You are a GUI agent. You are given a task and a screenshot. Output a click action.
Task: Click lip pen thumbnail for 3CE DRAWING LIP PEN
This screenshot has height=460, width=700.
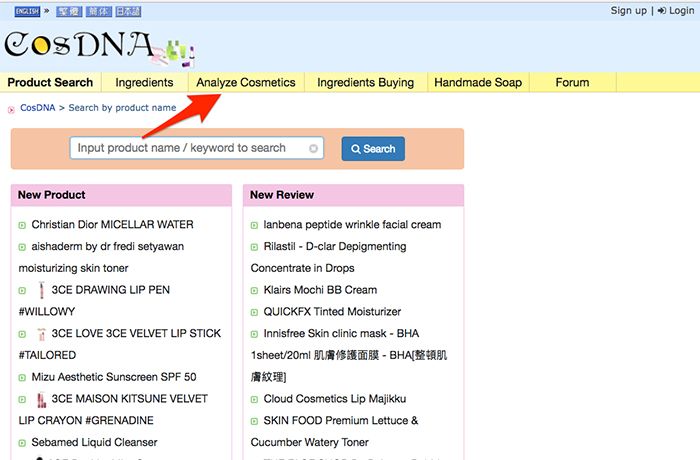[x=42, y=290]
